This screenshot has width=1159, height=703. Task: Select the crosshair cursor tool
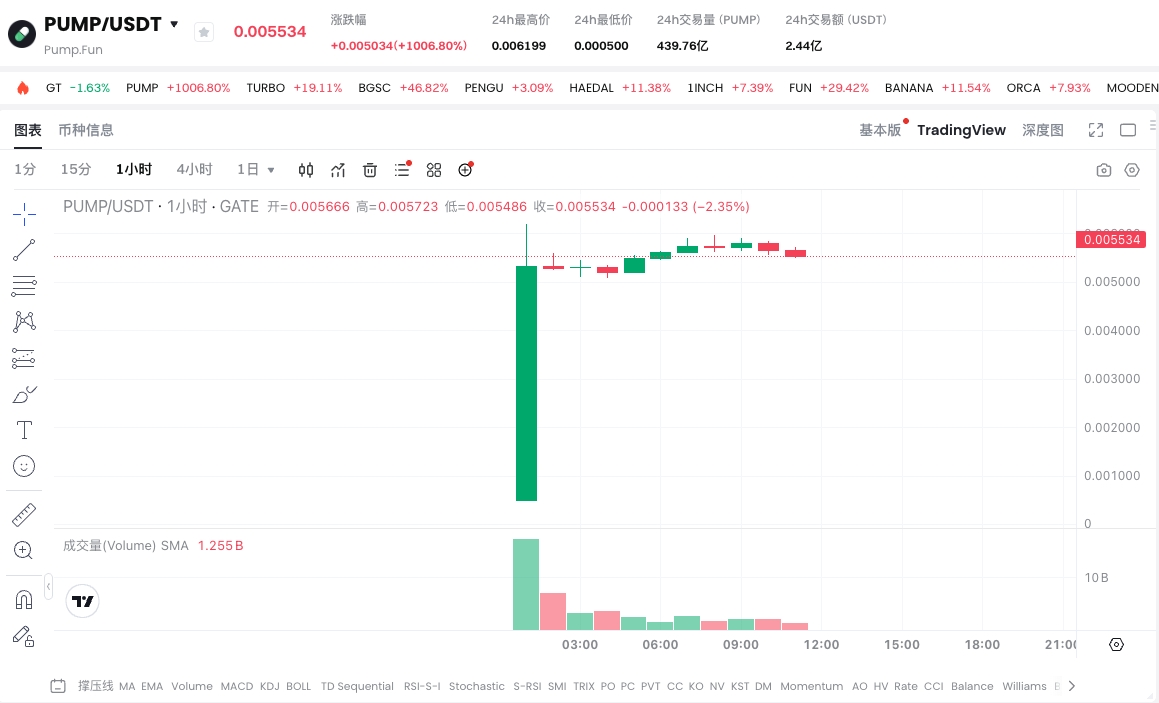(24, 212)
